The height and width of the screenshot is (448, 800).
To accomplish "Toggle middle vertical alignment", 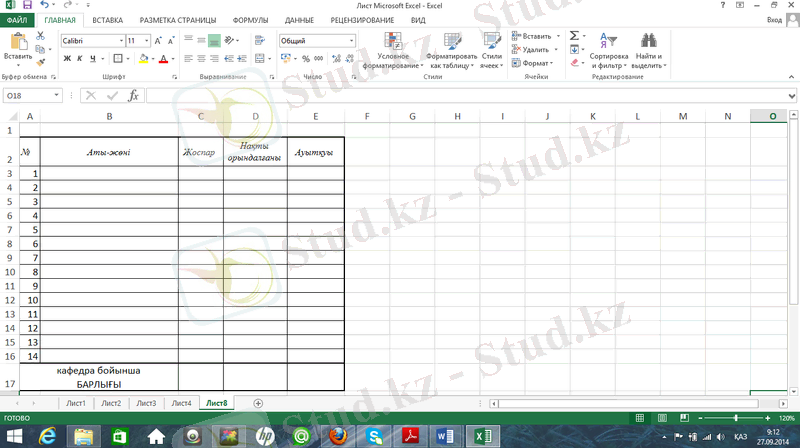I will 200,41.
